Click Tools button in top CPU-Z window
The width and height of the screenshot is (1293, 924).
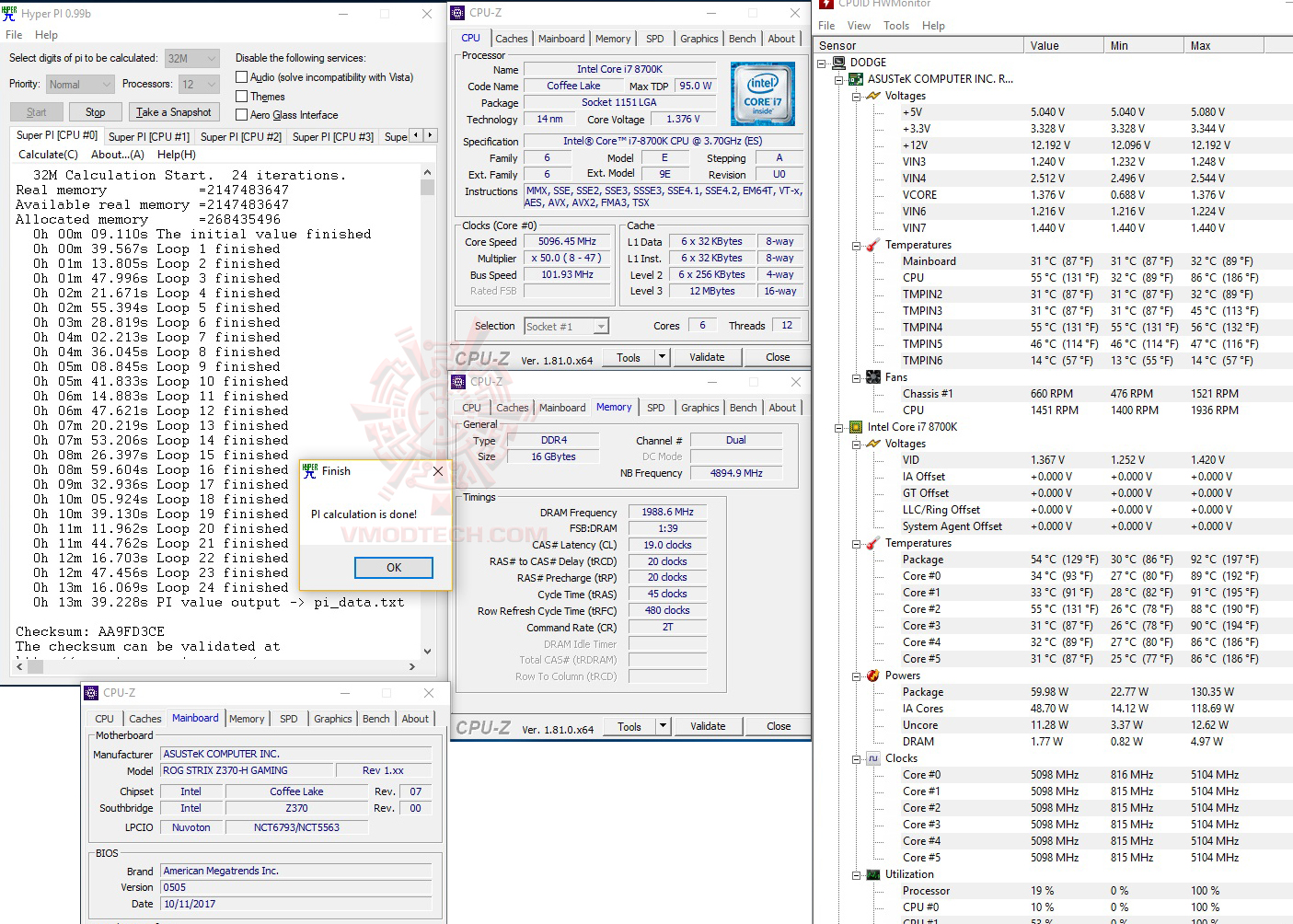629,357
